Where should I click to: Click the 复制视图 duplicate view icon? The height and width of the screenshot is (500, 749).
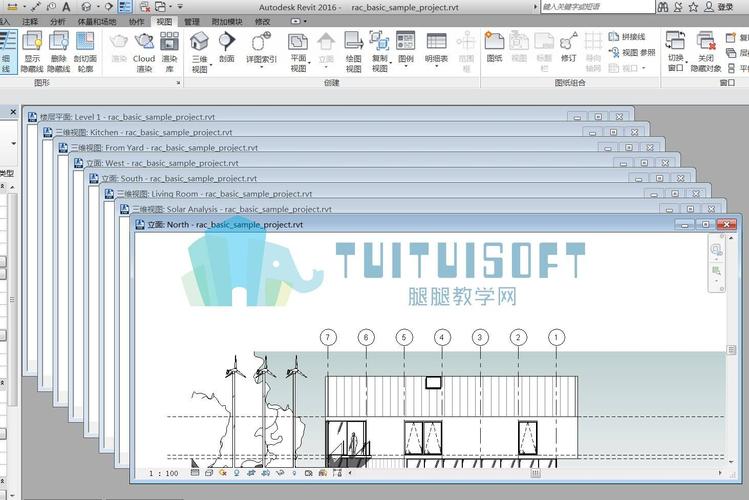[380, 41]
